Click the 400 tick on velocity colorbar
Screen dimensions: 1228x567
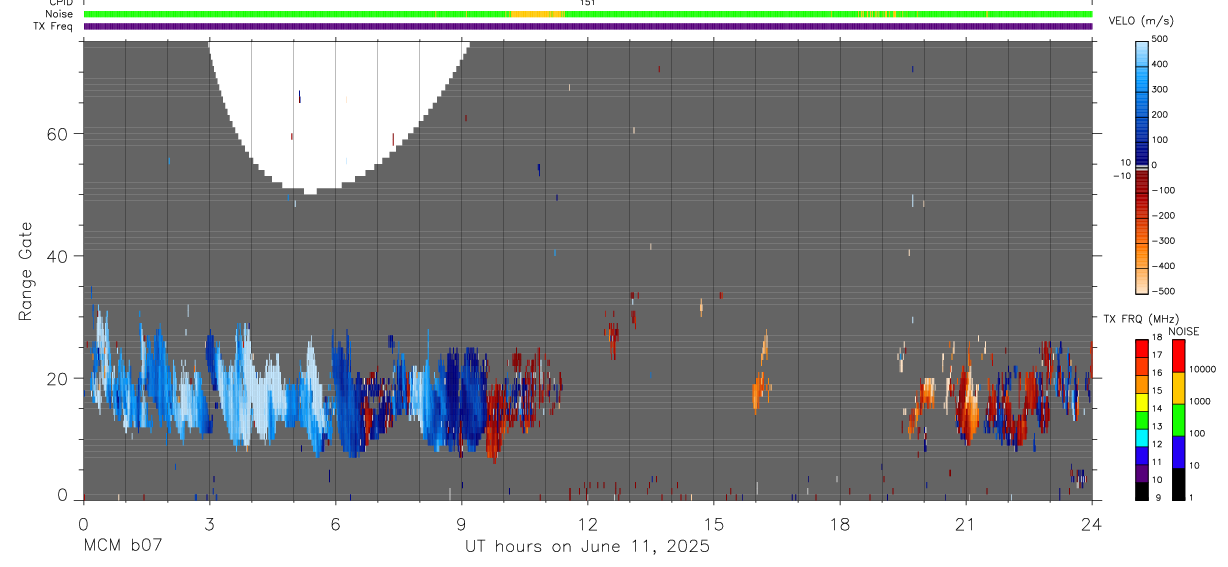(x=1162, y=64)
